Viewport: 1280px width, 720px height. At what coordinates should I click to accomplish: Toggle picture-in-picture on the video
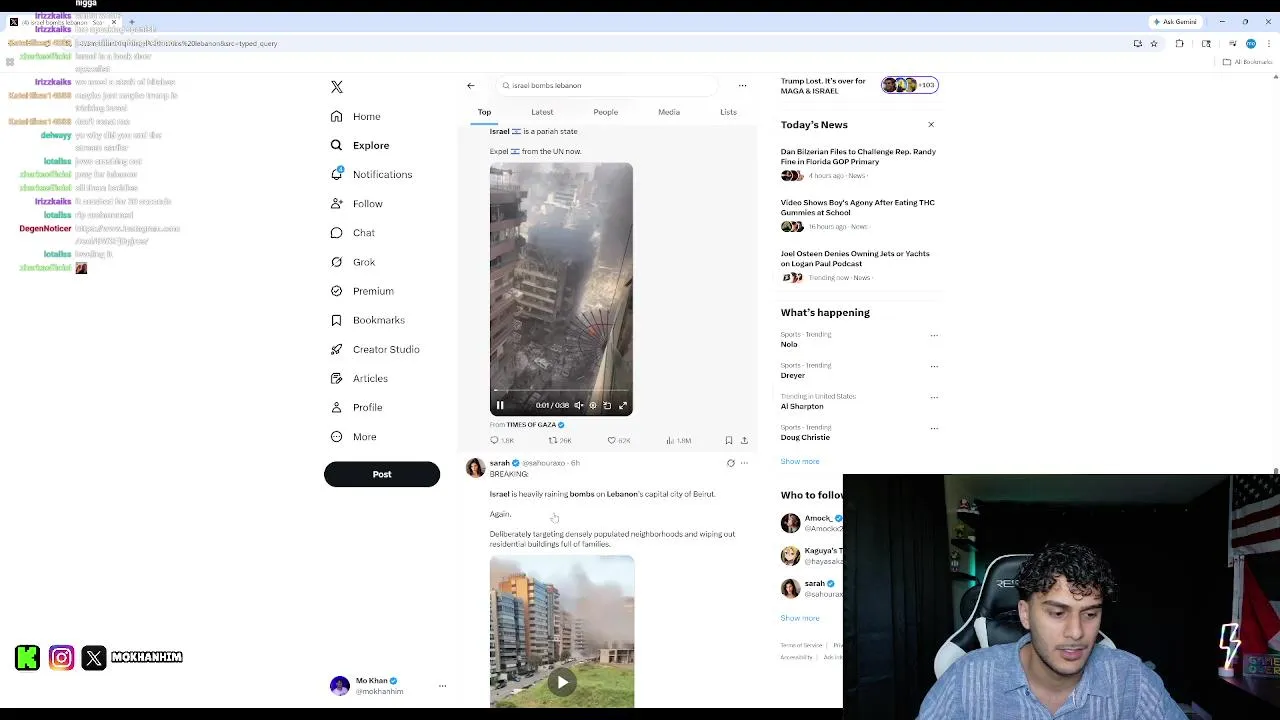607,405
